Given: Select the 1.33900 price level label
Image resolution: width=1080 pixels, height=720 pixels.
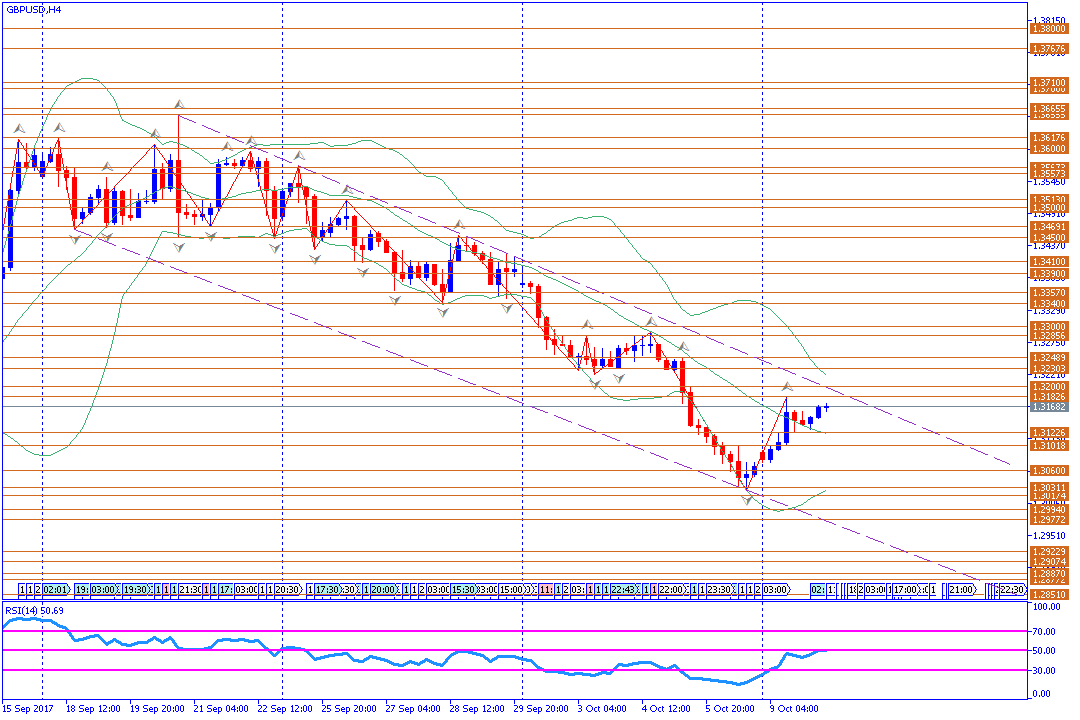Looking at the screenshot, I should [1049, 274].
